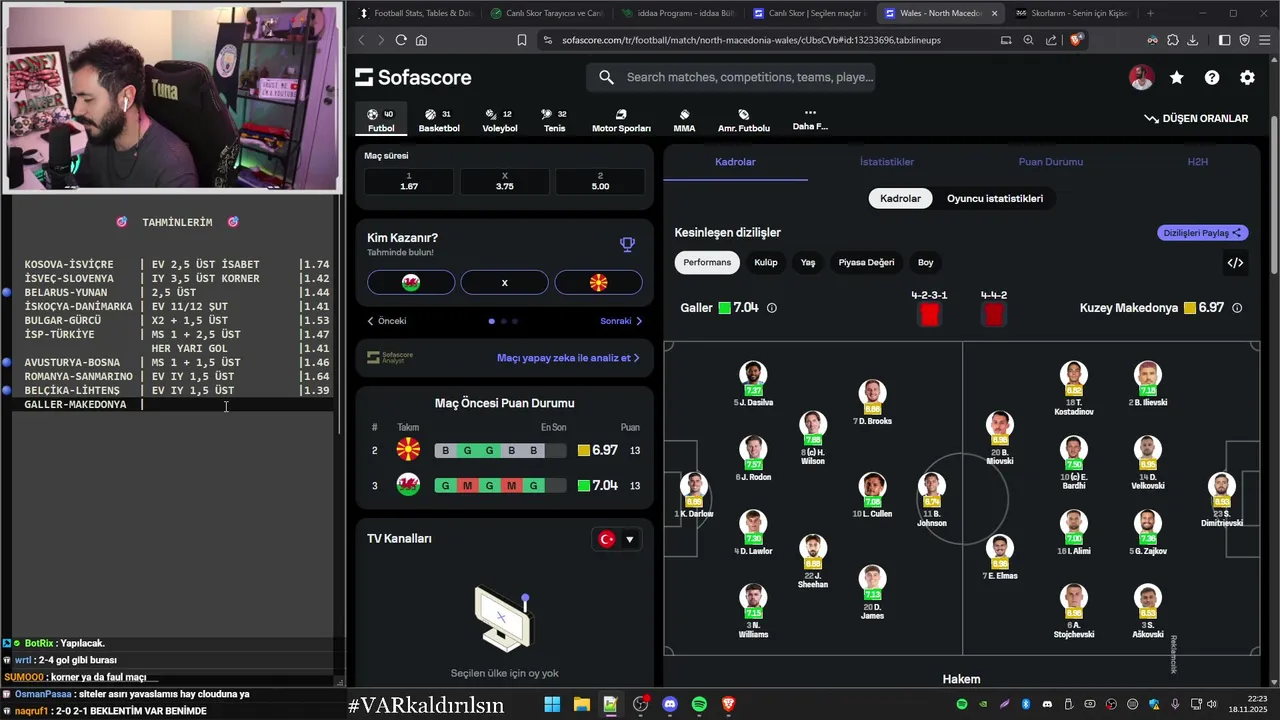The image size is (1280, 720).
Task: Select the Performans filter chip
Action: tap(708, 263)
